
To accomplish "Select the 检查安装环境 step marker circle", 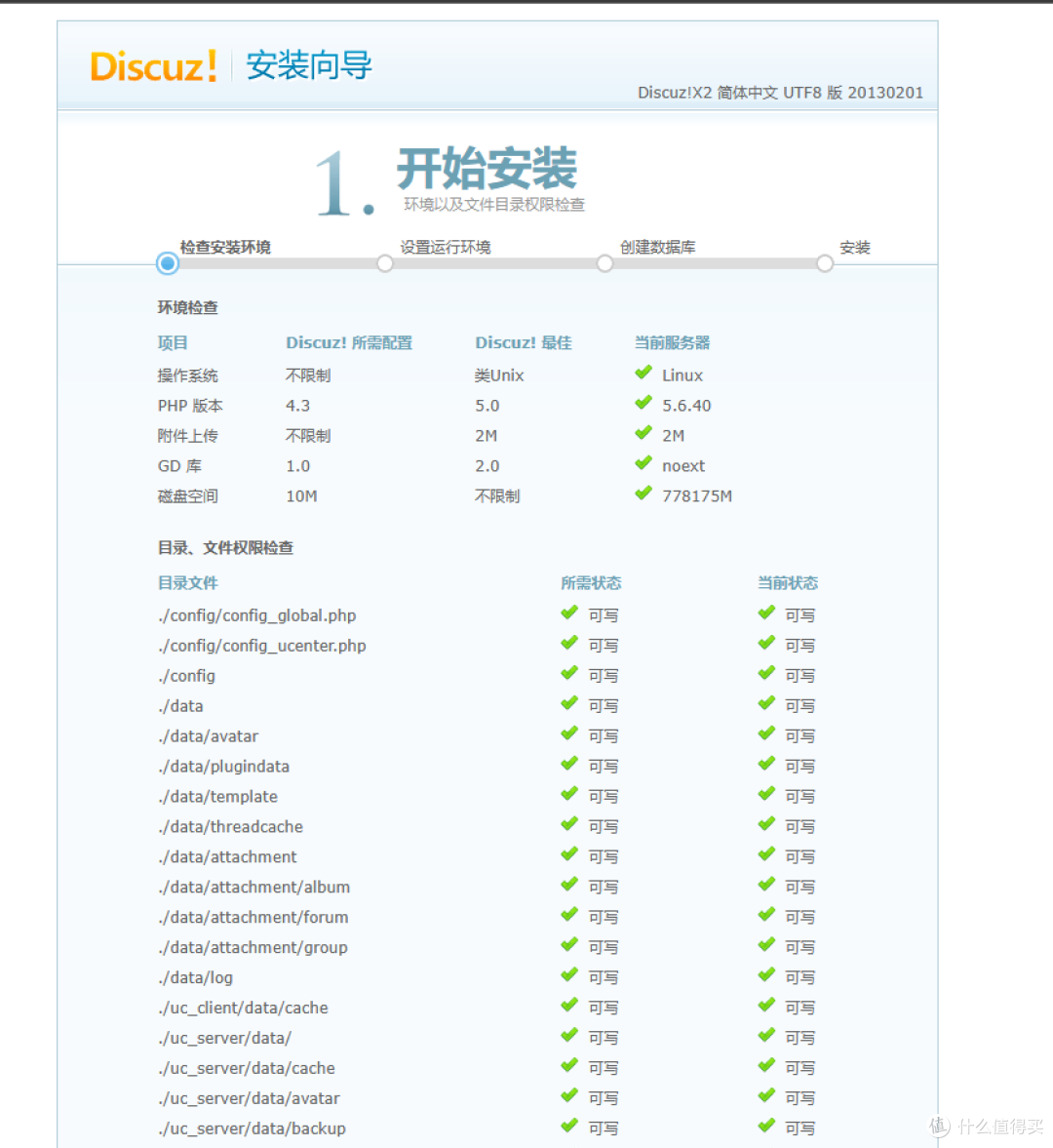I will click(168, 263).
